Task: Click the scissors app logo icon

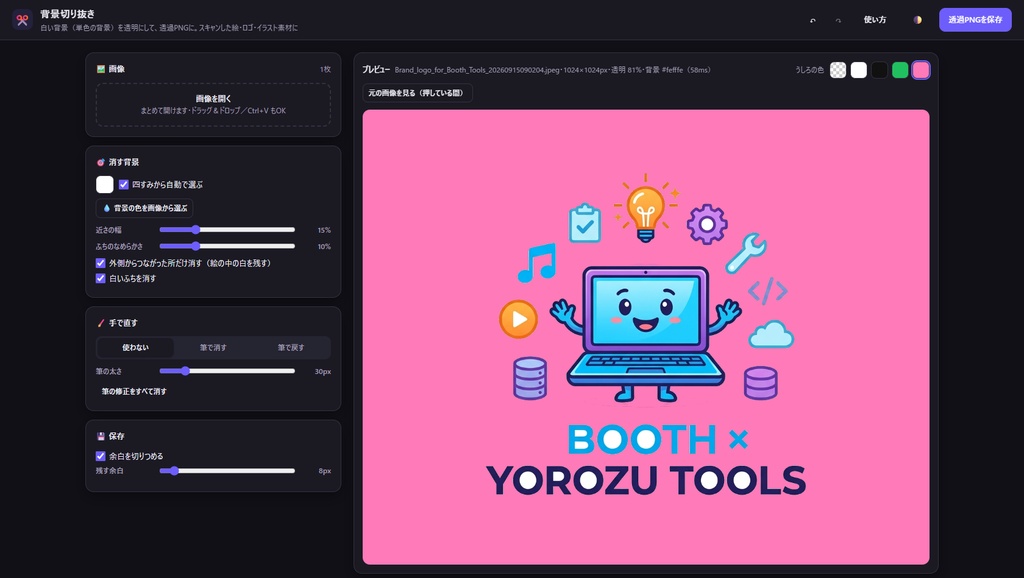Action: (22, 20)
